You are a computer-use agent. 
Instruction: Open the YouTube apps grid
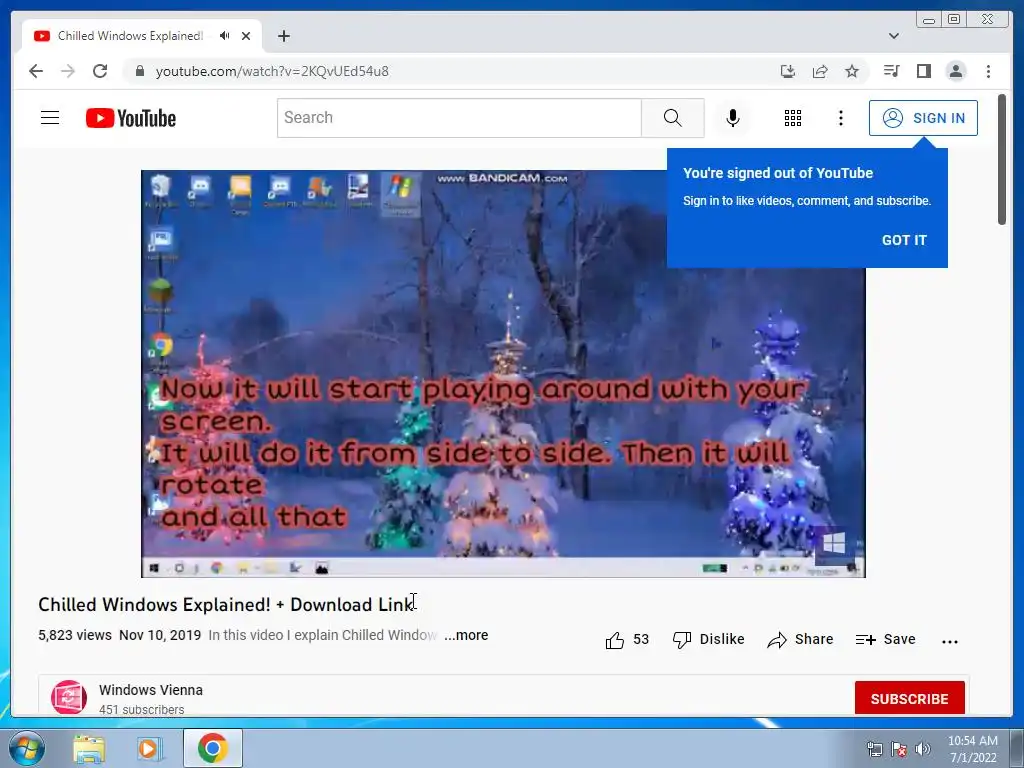[793, 118]
